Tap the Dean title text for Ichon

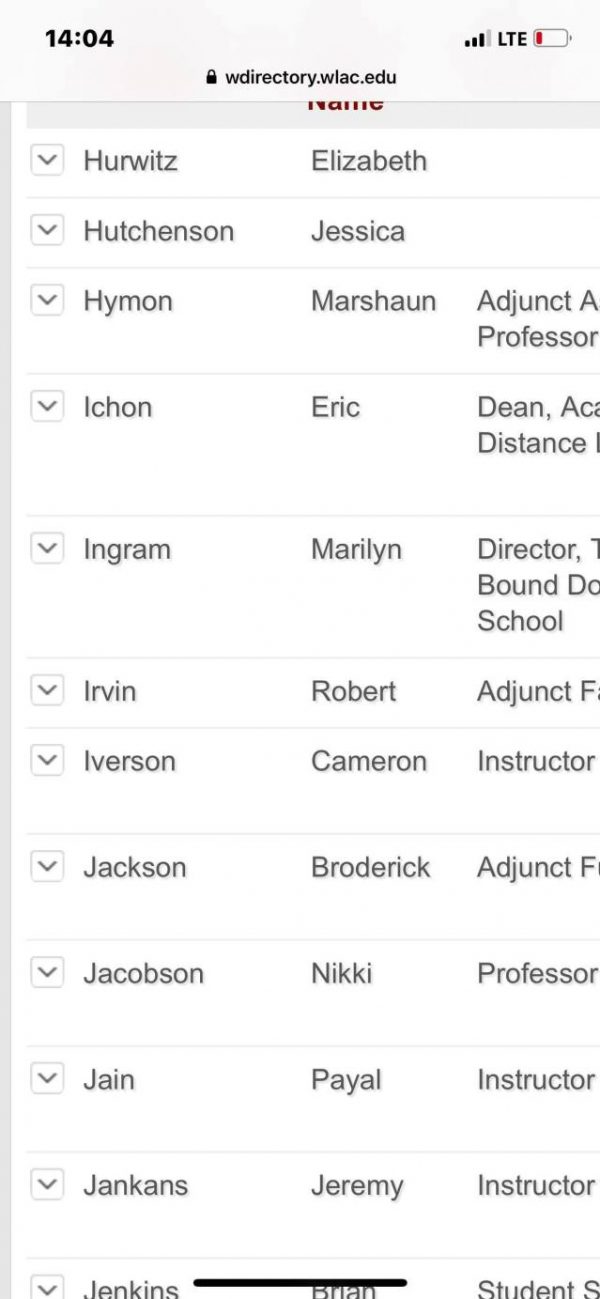tap(536, 424)
